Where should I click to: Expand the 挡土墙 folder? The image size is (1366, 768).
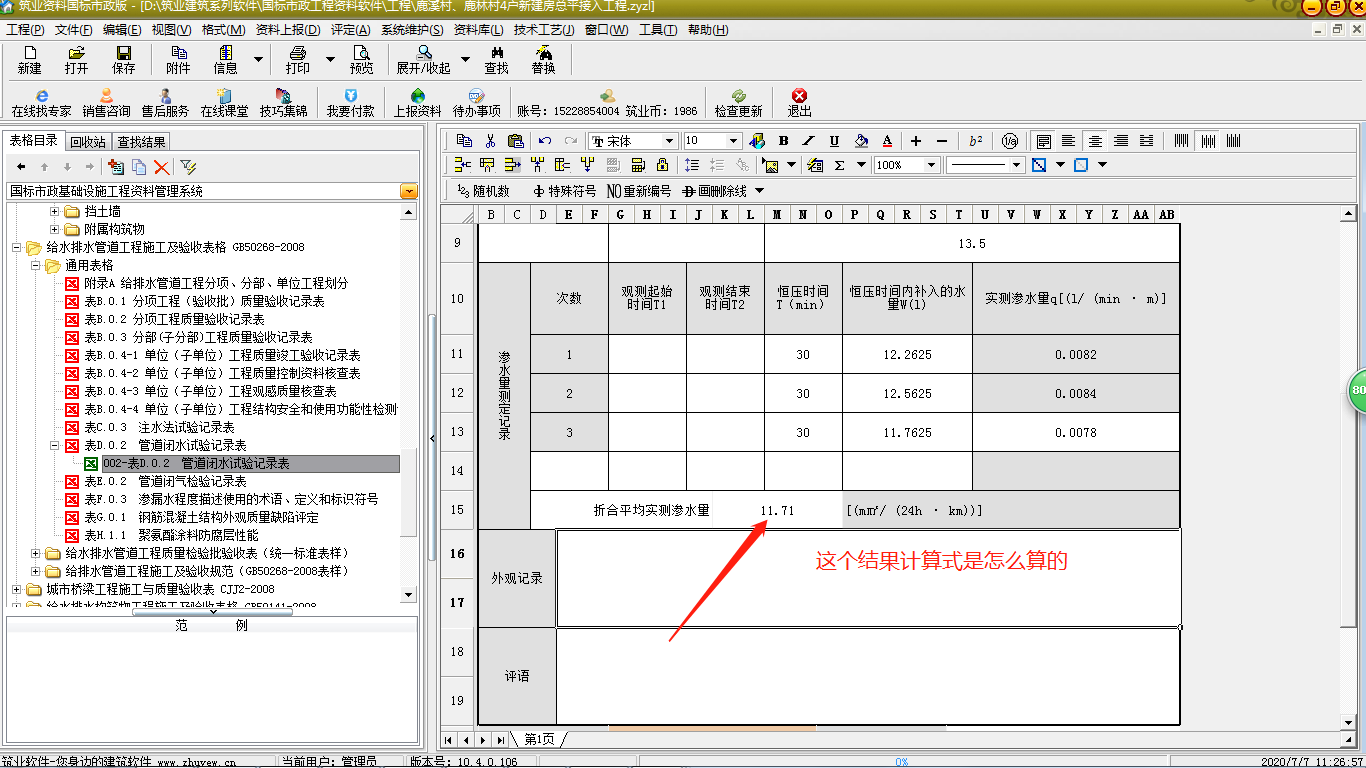point(55,211)
